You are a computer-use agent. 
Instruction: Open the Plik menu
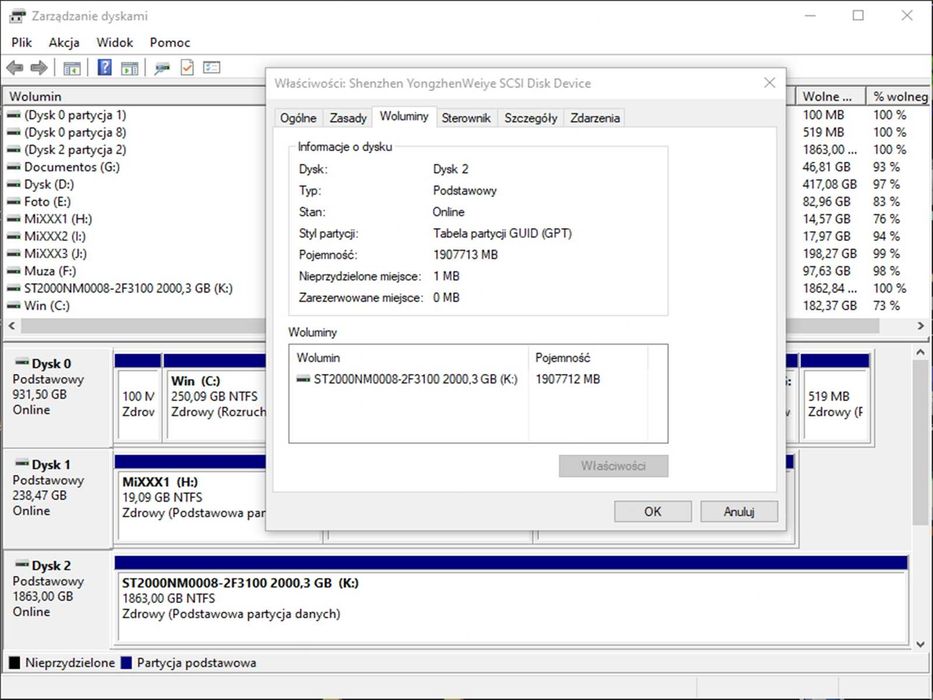pyautogui.click(x=21, y=42)
